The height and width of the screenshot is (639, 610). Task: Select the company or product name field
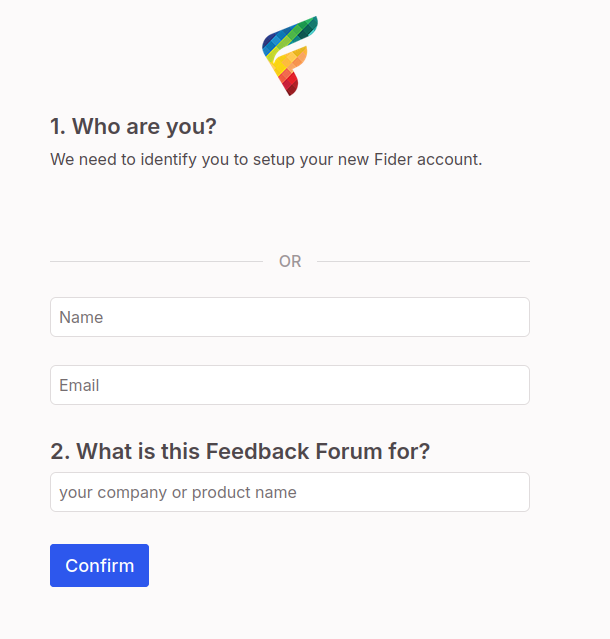pos(289,492)
